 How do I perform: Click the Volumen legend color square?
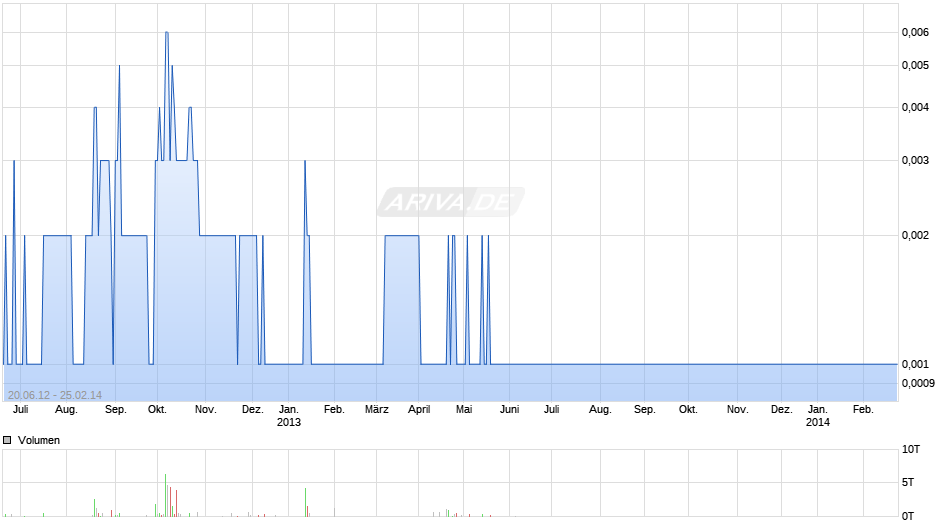(x=7, y=440)
